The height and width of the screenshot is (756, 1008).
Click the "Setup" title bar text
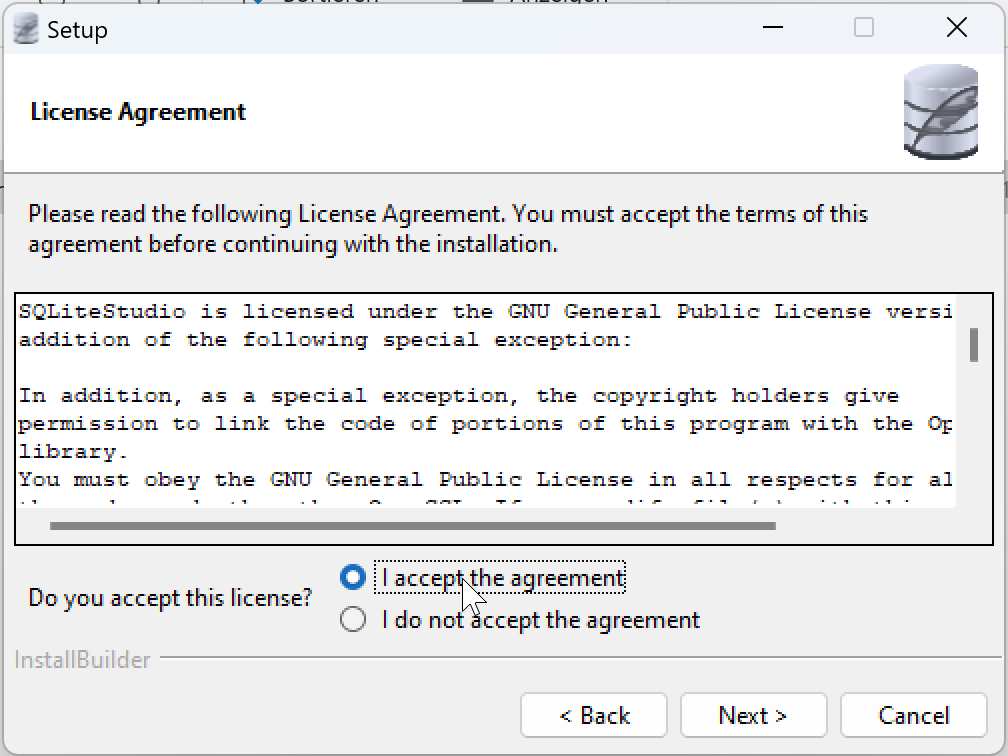[x=77, y=30]
